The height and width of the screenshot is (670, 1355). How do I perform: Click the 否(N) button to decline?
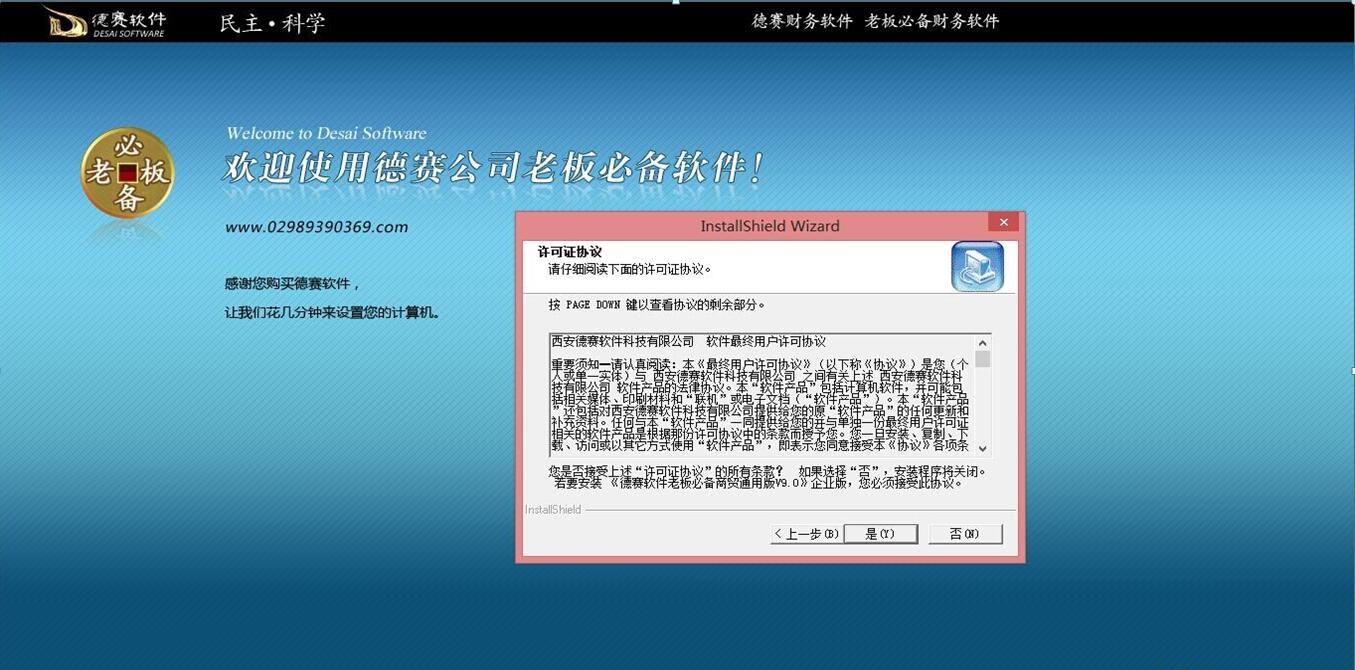click(x=965, y=534)
